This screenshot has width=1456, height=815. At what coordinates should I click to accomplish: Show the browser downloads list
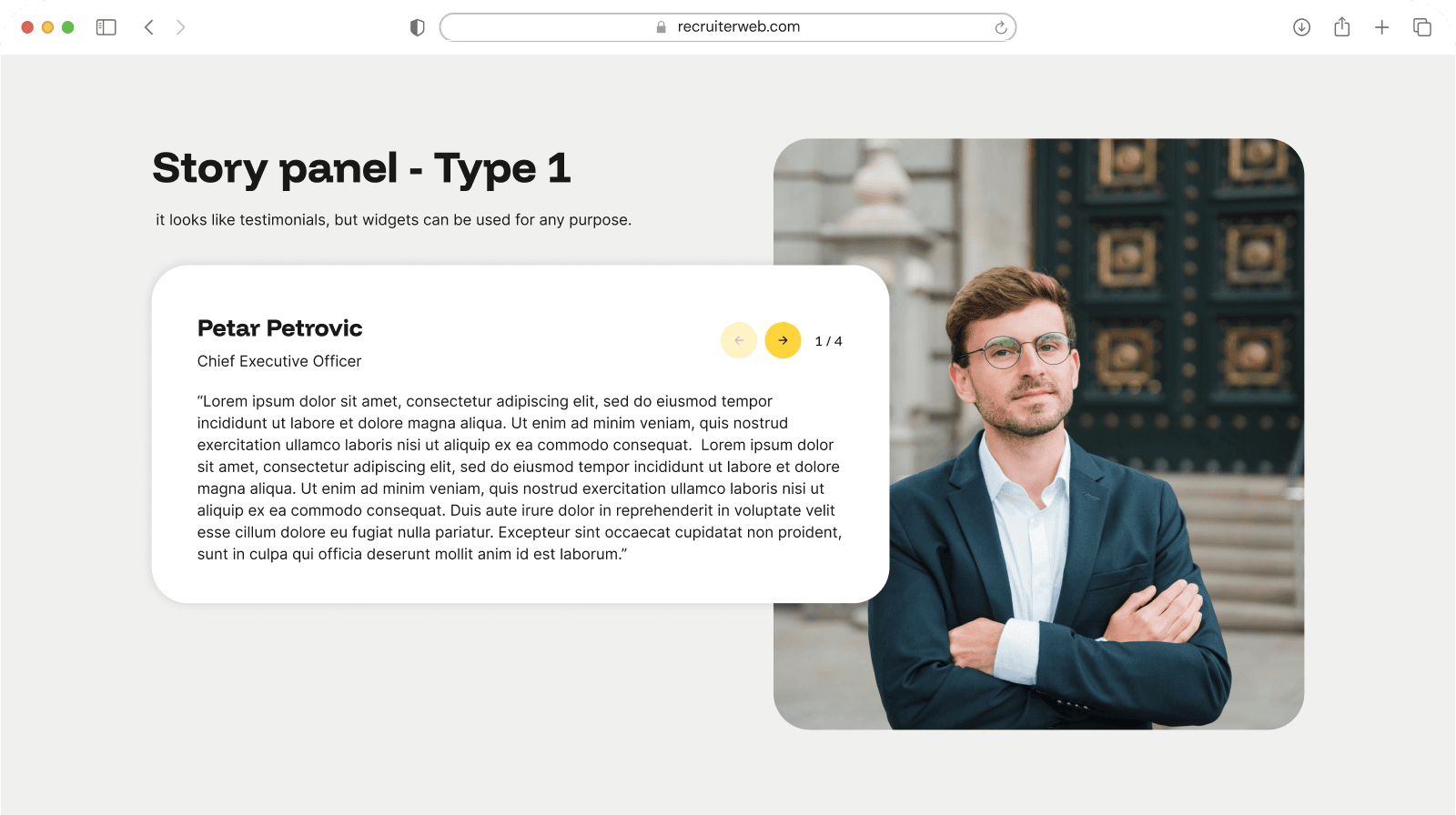pos(1301,27)
